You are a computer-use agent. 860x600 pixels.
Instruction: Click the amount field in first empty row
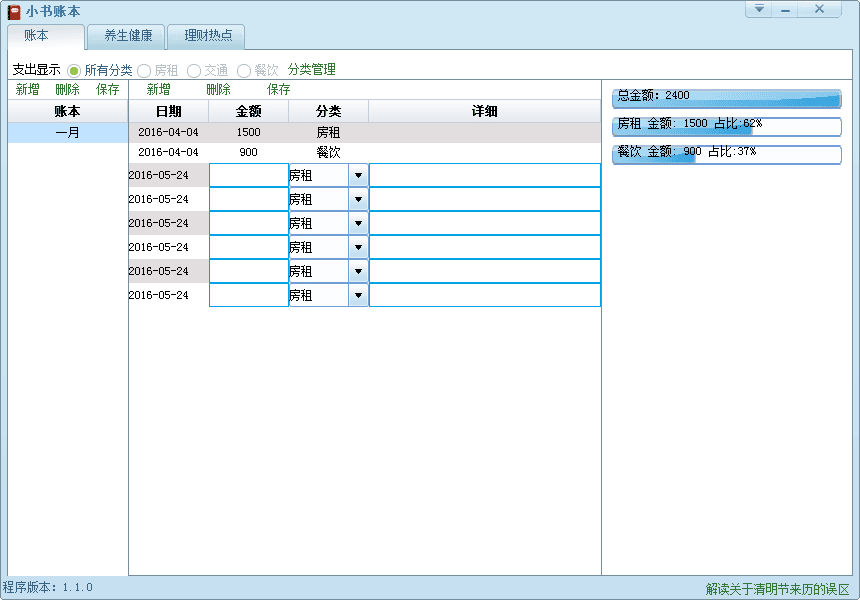248,175
